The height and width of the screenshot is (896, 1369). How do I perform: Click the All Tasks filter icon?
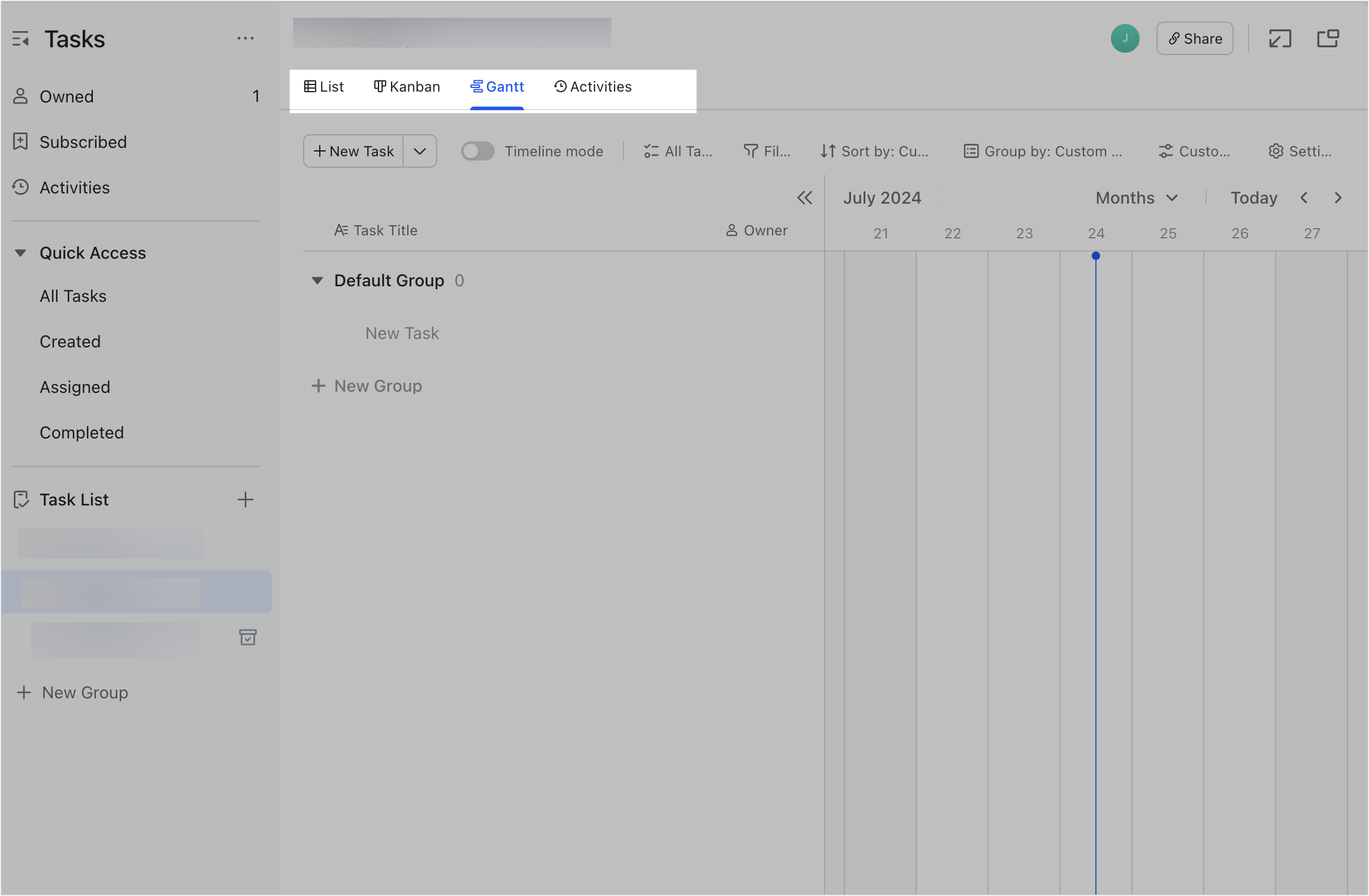pos(651,151)
